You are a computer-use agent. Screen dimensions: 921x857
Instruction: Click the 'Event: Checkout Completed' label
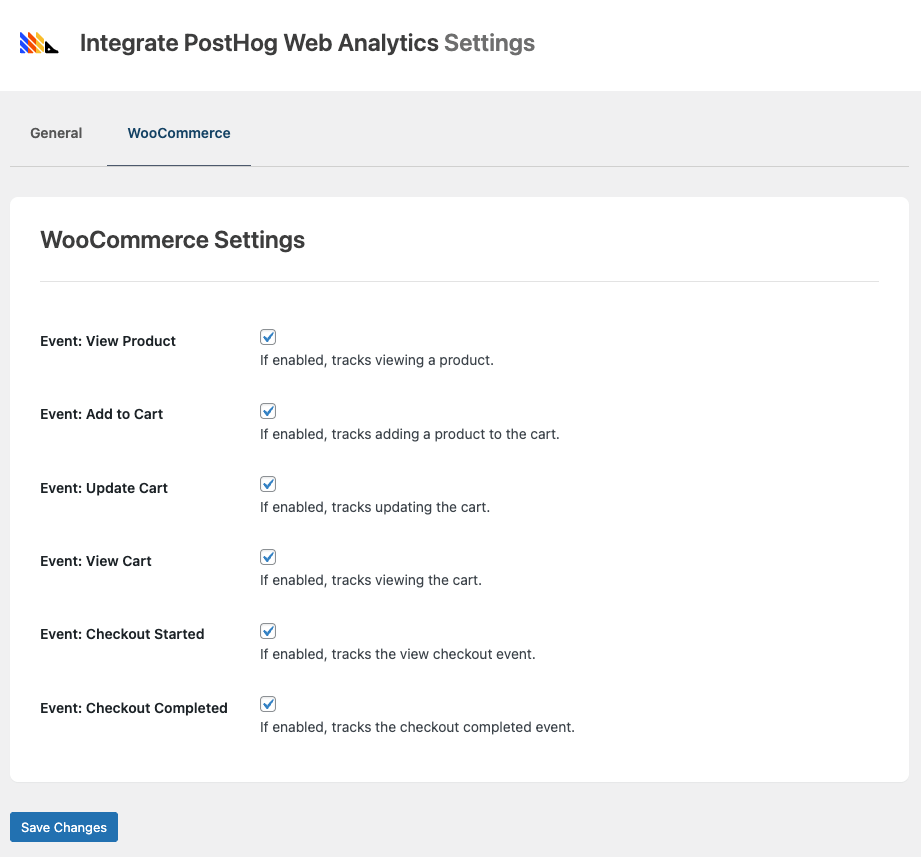(134, 708)
